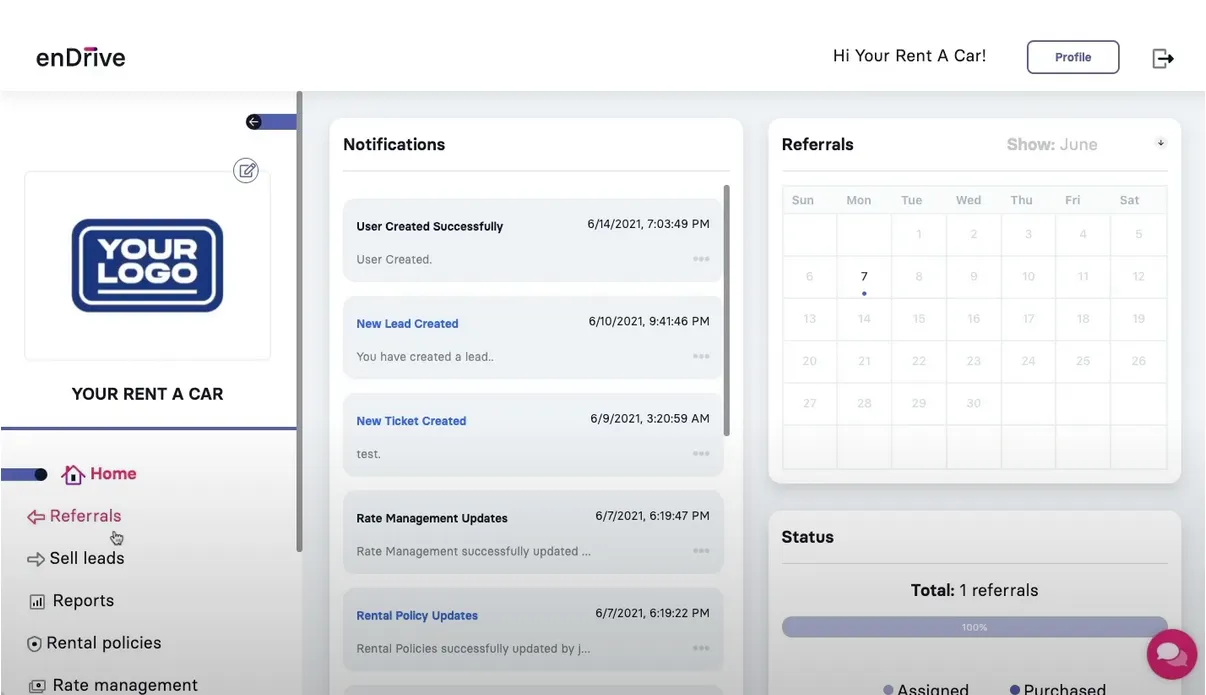Click the Purchased legend dot

1015,690
